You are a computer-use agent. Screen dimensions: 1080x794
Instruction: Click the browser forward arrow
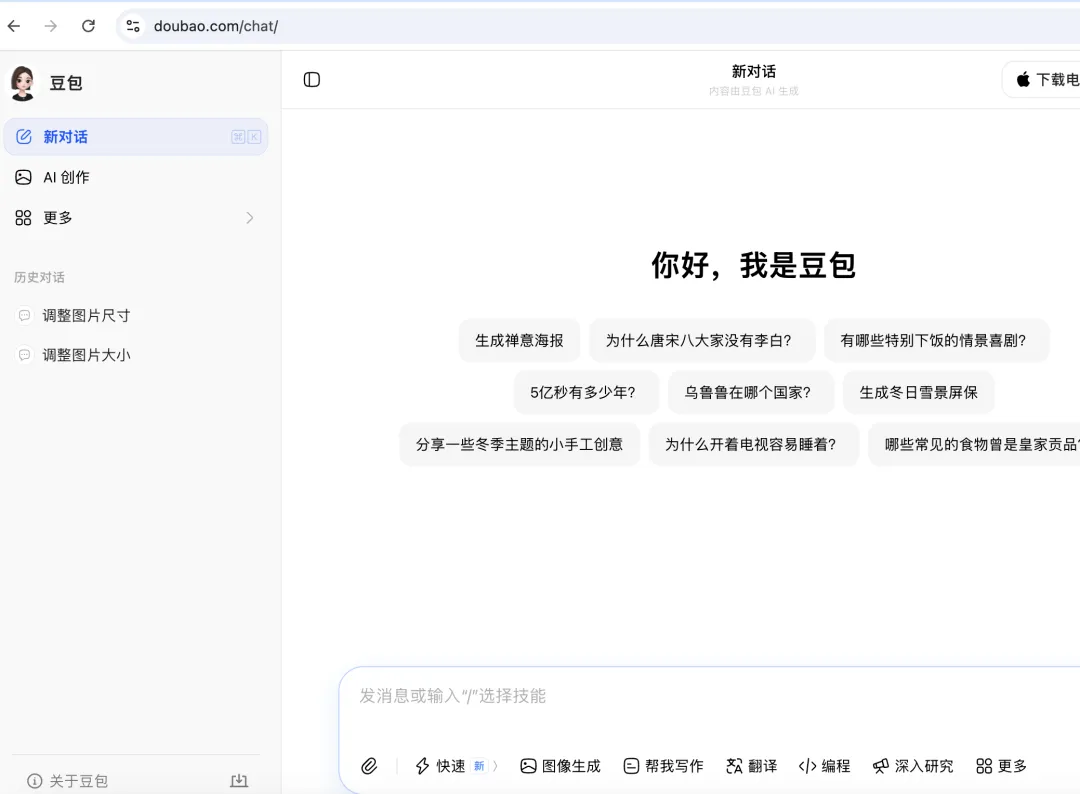coord(51,26)
